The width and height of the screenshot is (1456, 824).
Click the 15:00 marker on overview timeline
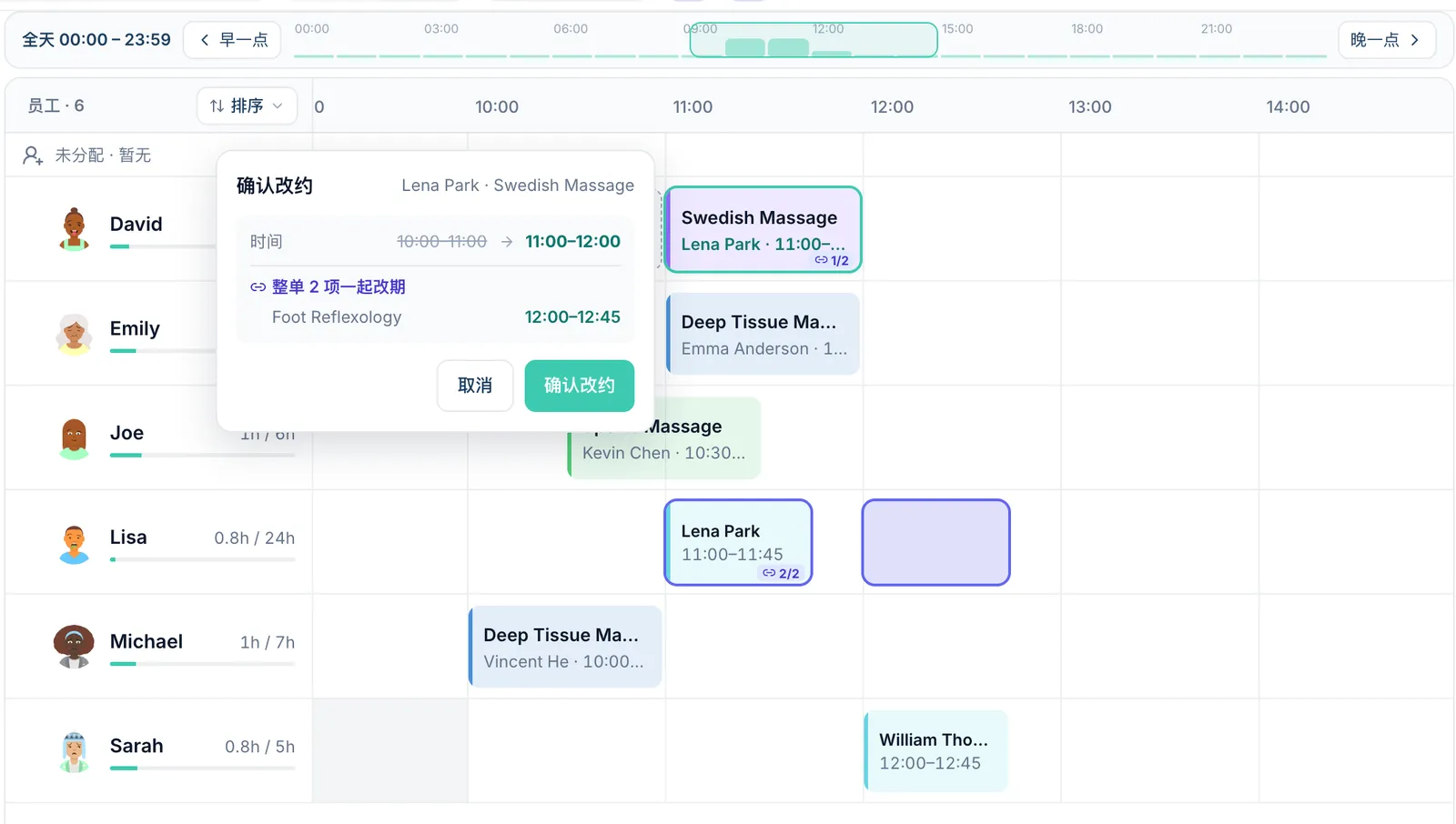957,29
